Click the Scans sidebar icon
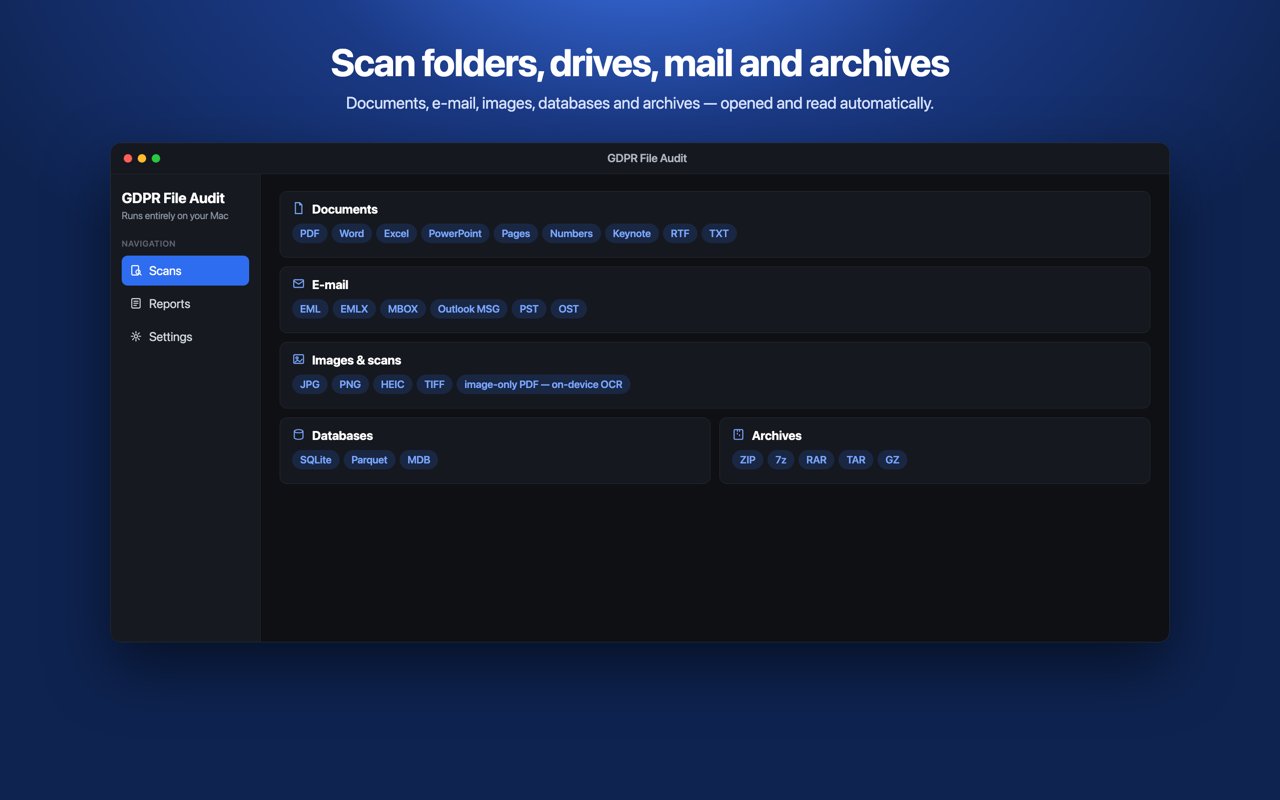The image size is (1280, 800). pyautogui.click(x=136, y=271)
